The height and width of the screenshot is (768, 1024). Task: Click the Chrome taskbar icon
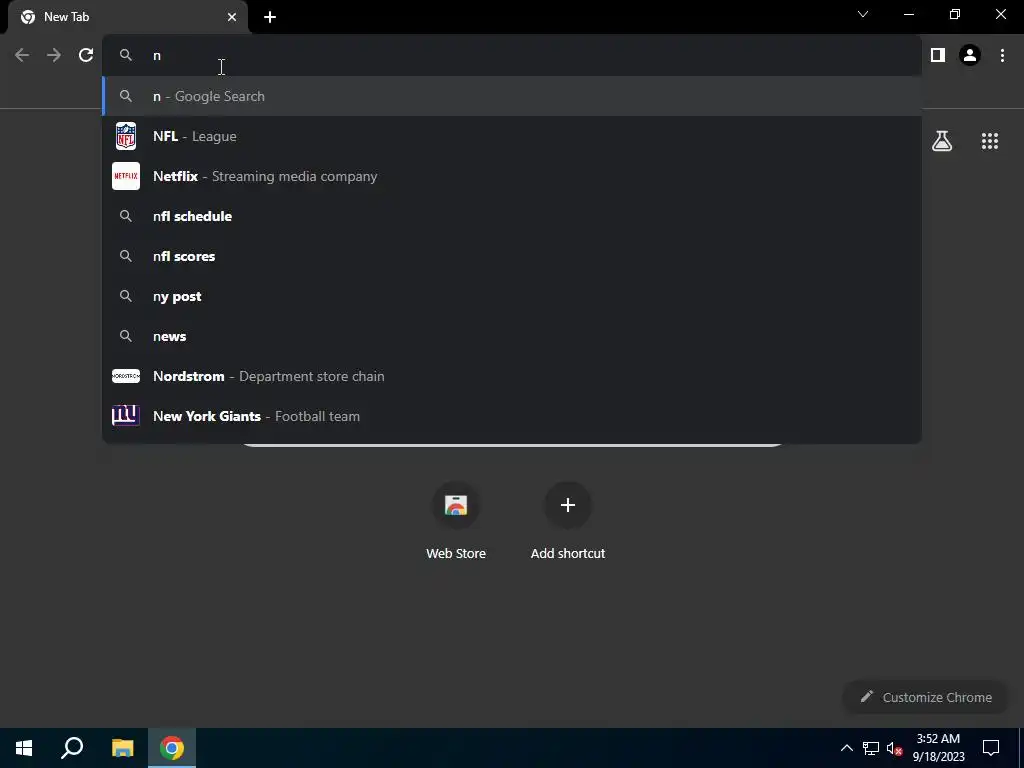pos(172,748)
